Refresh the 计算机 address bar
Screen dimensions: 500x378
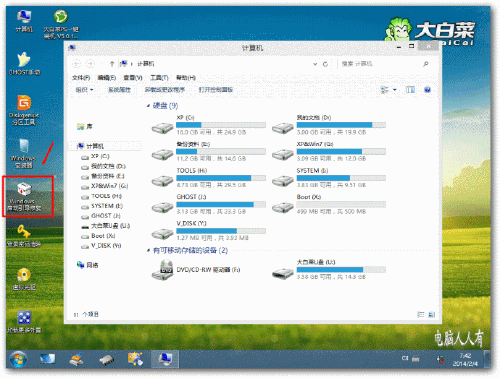(325, 64)
